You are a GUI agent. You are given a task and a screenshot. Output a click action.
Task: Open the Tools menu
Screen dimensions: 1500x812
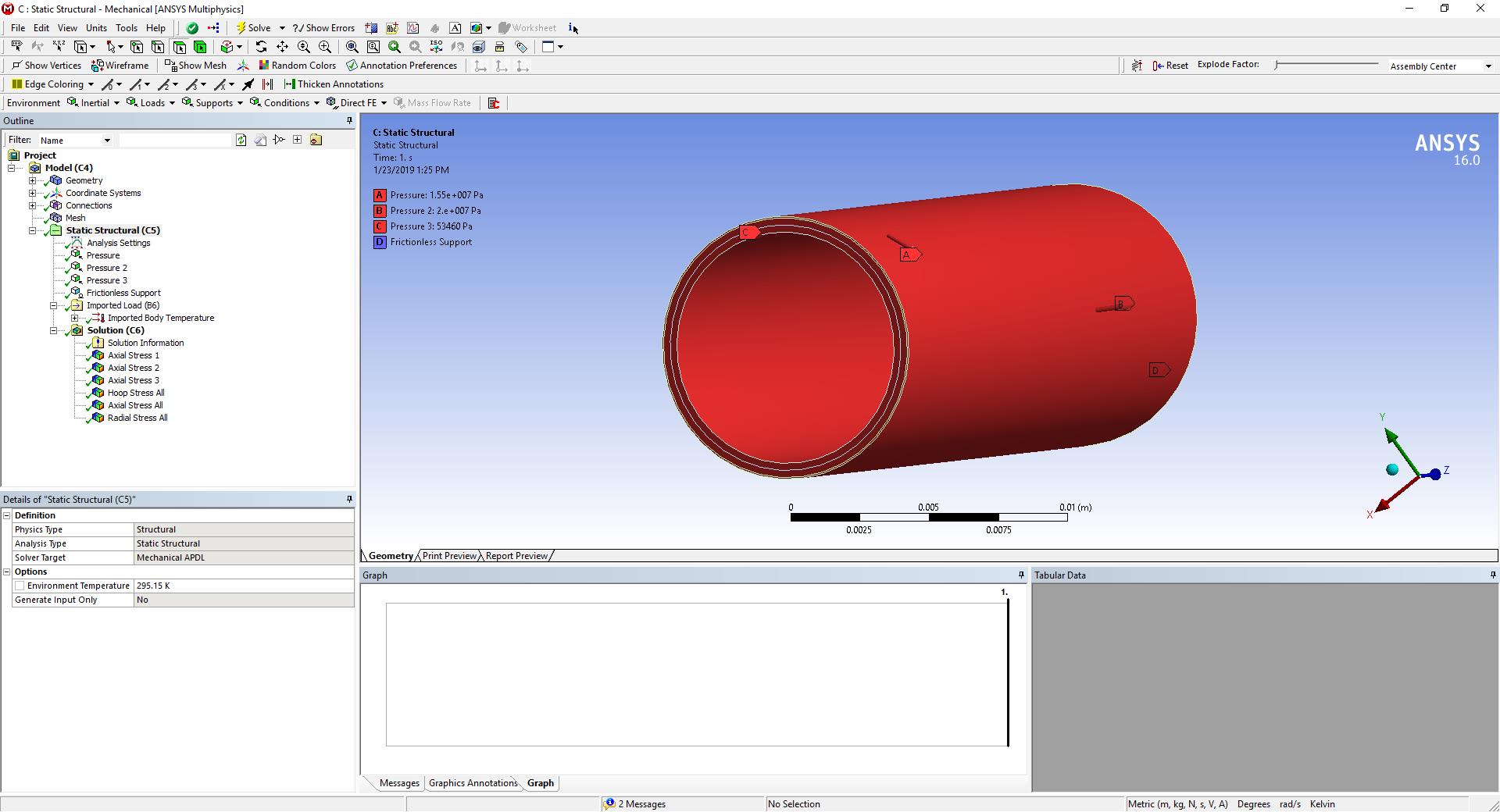(127, 28)
